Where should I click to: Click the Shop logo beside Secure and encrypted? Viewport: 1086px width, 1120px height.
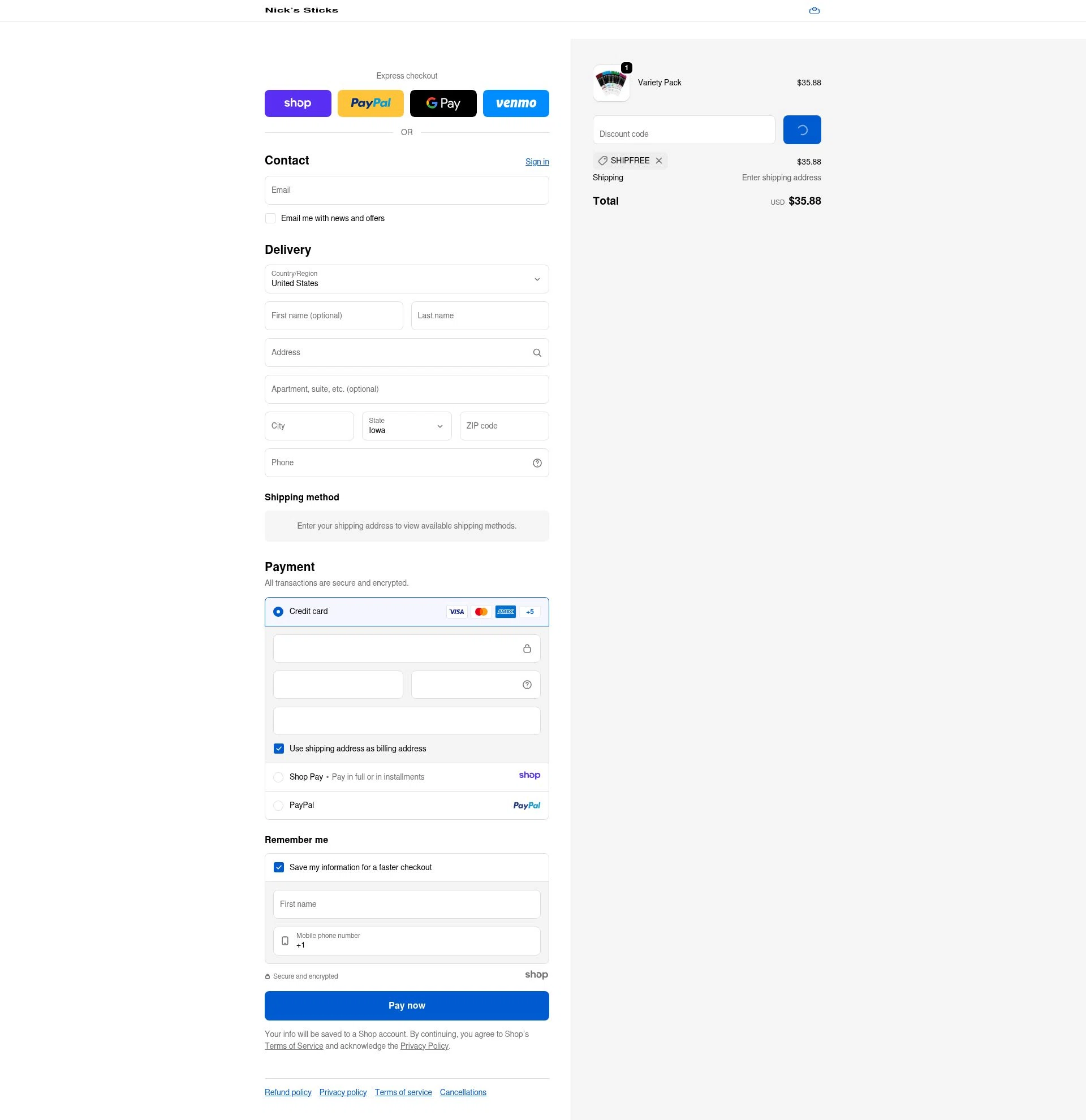[x=536, y=974]
